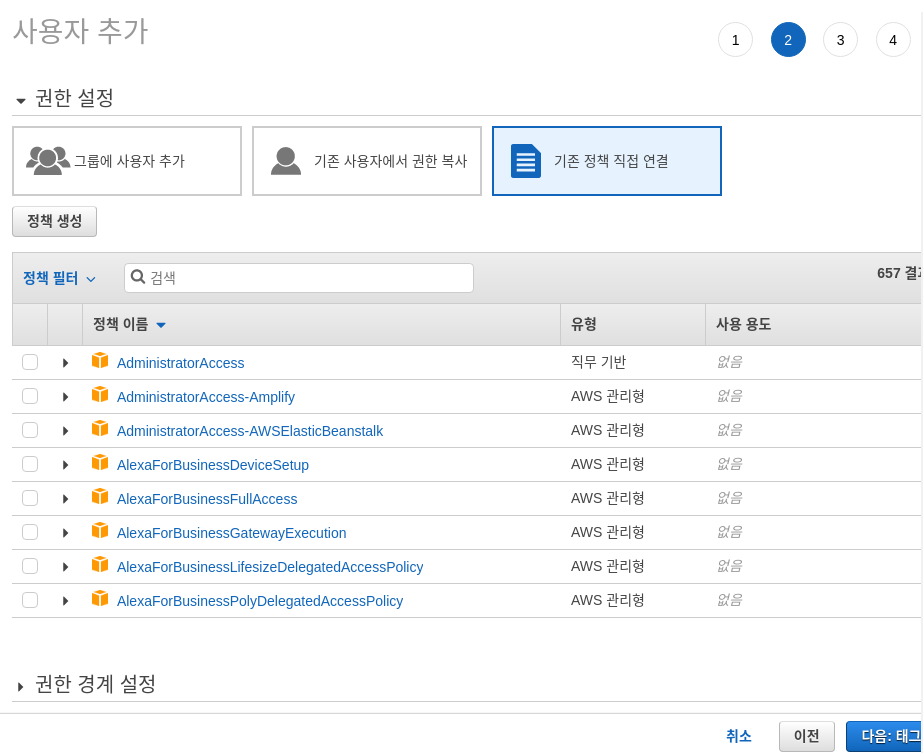Expand AlexaForBusinessGatewayExecution row arrow
Image resolution: width=923 pixels, height=753 pixels.
65,533
